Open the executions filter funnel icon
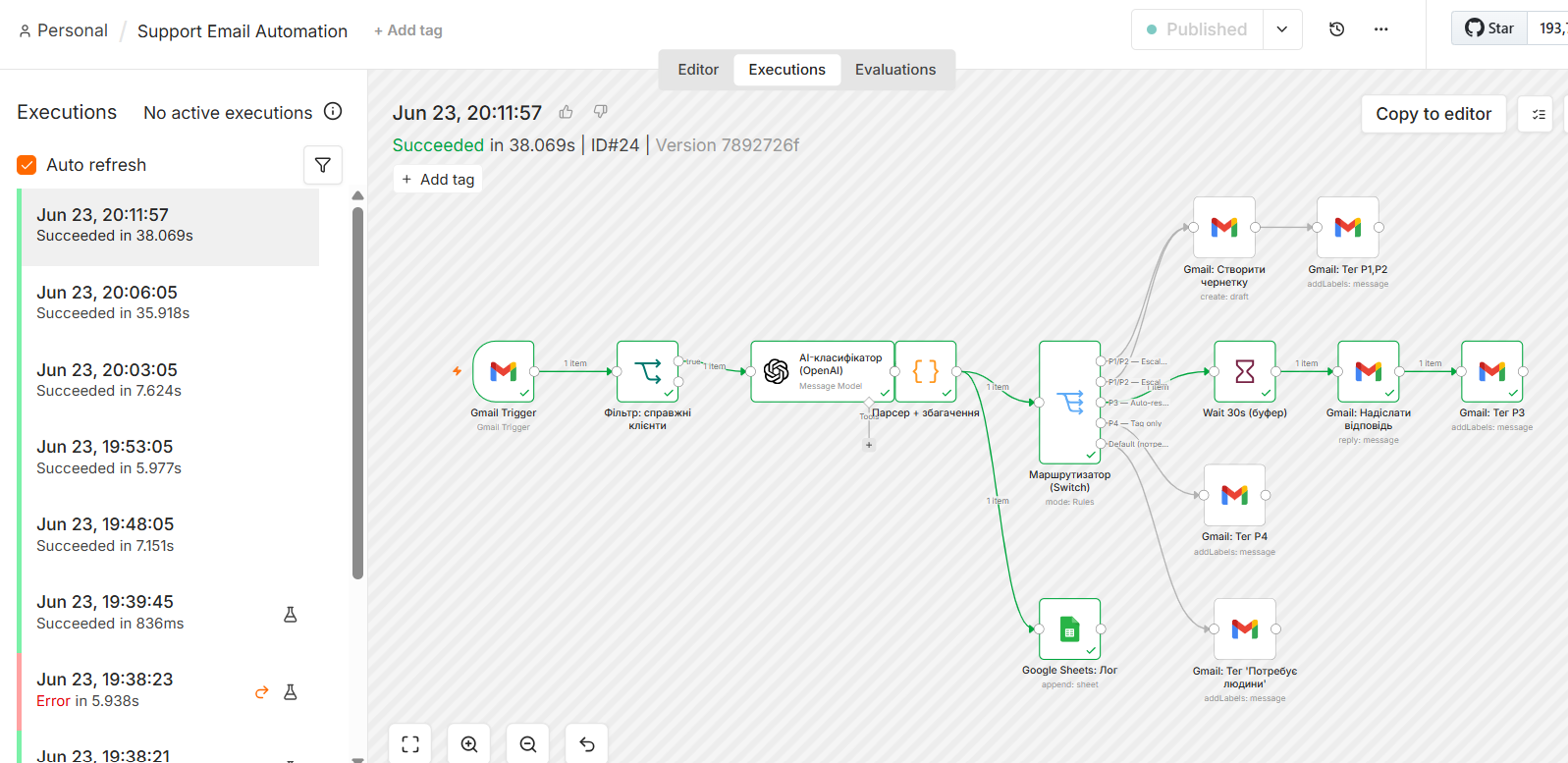 pos(323,165)
